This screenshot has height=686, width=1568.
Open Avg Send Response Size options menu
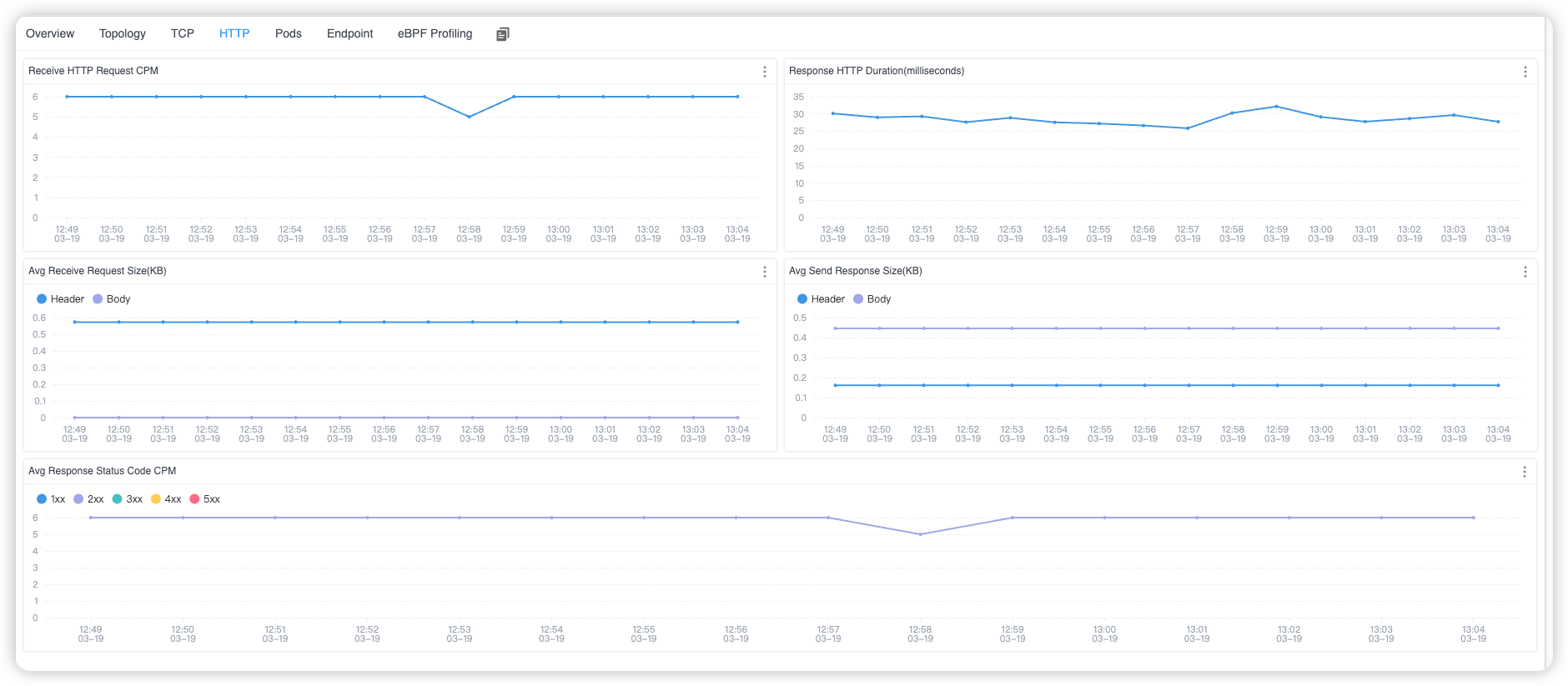click(x=1525, y=272)
